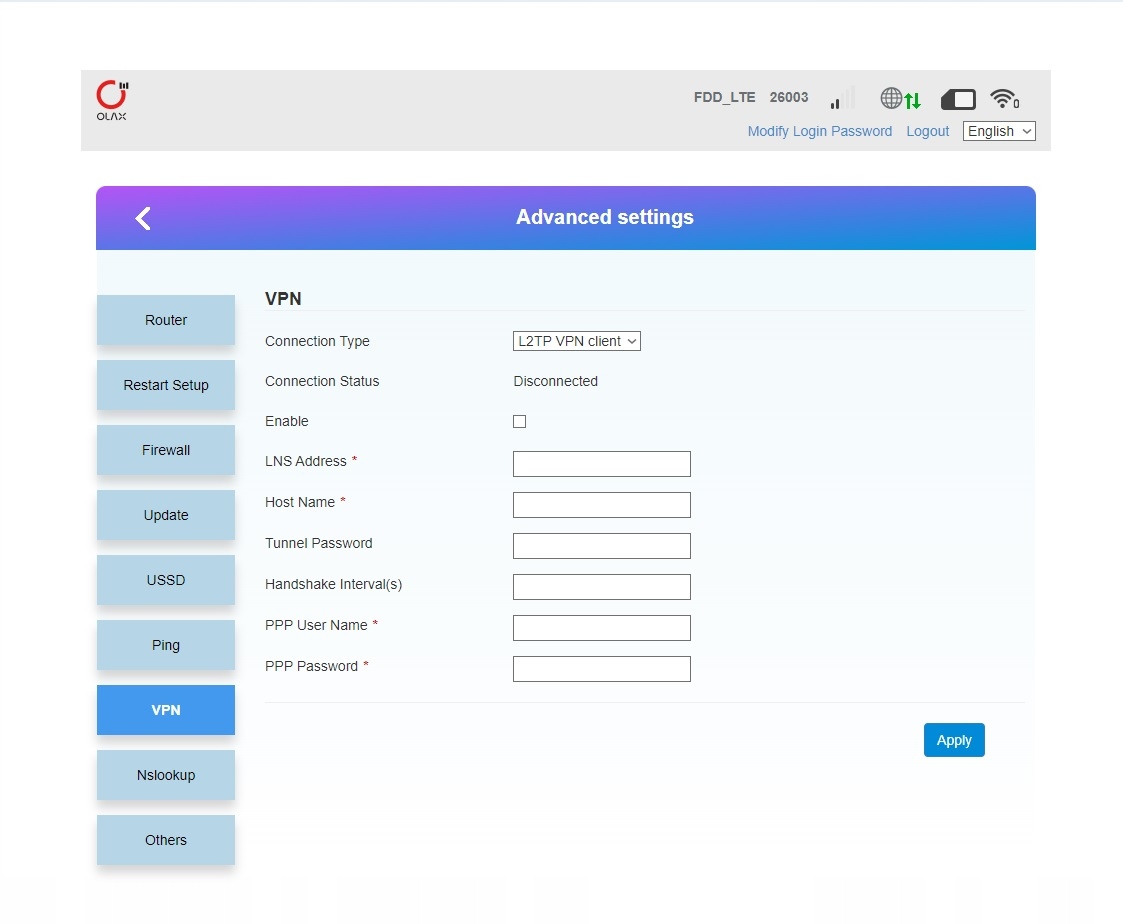
Task: Click the Connection Type label
Action: [317, 342]
